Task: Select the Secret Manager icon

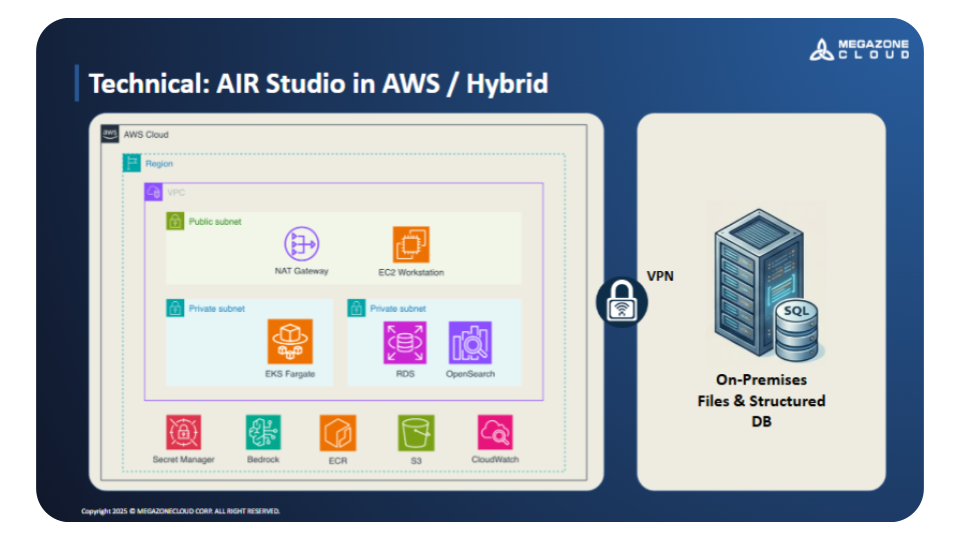Action: point(184,432)
